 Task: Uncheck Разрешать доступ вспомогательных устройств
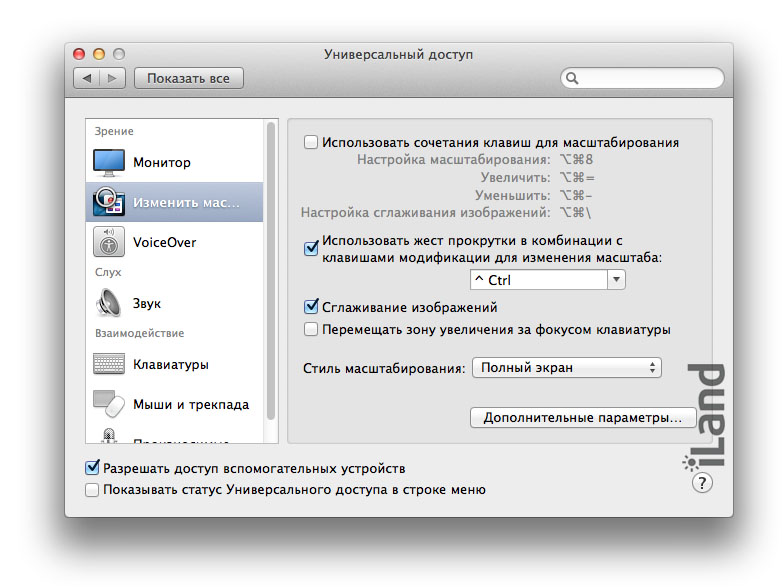pyautogui.click(x=93, y=468)
